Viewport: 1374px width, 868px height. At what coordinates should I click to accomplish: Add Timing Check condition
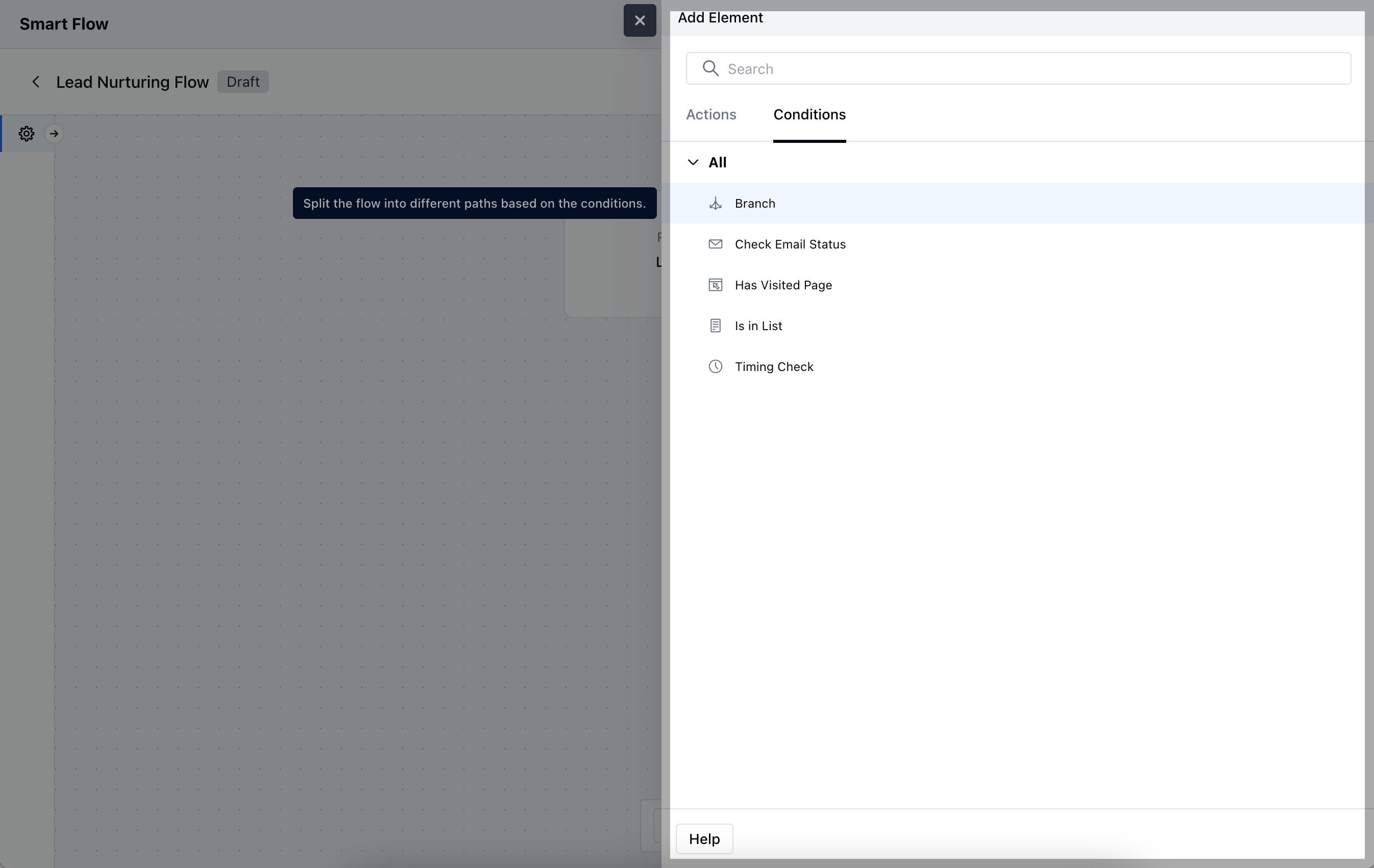pyautogui.click(x=774, y=367)
